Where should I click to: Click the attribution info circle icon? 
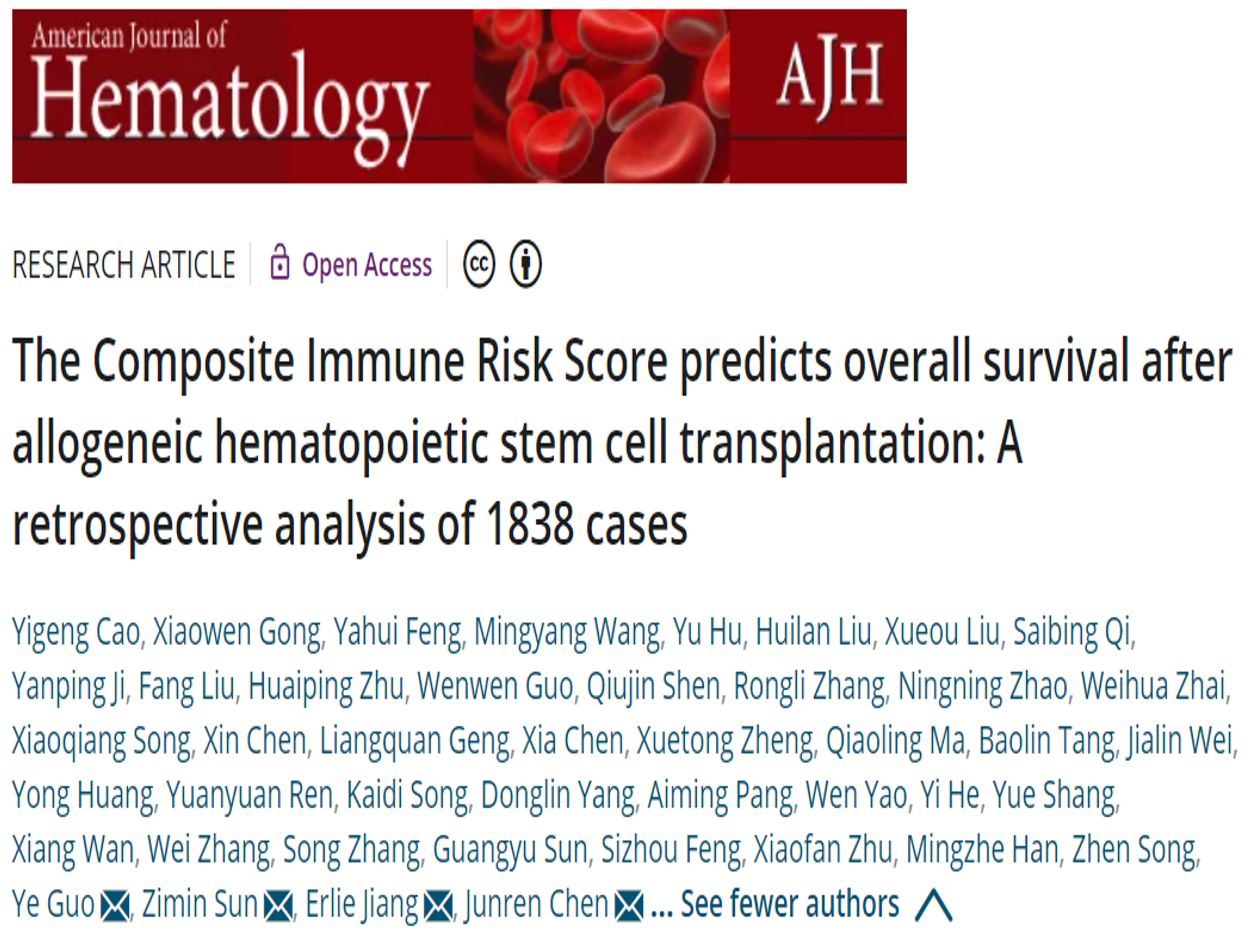coord(526,264)
